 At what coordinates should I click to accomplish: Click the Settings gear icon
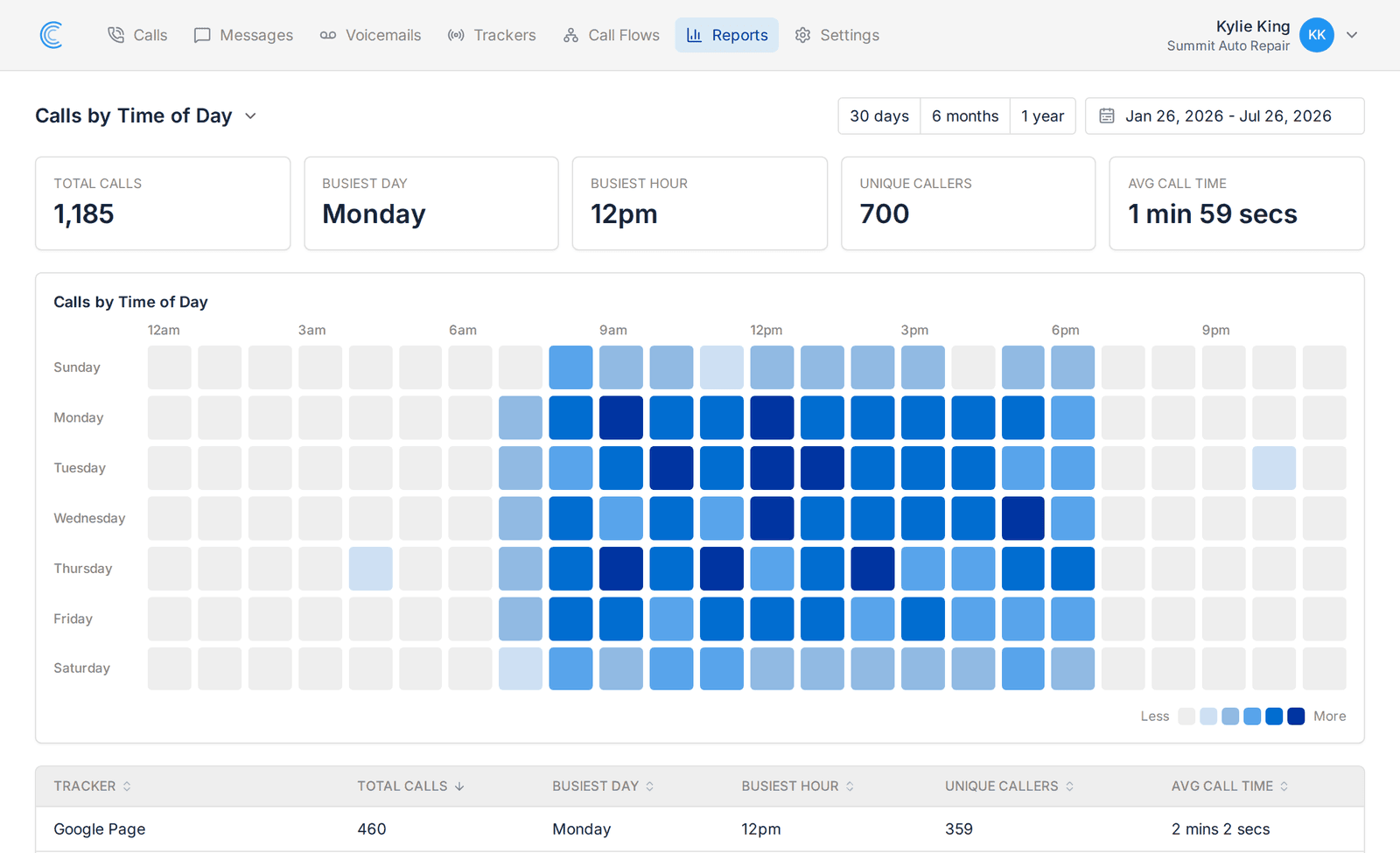tap(802, 35)
